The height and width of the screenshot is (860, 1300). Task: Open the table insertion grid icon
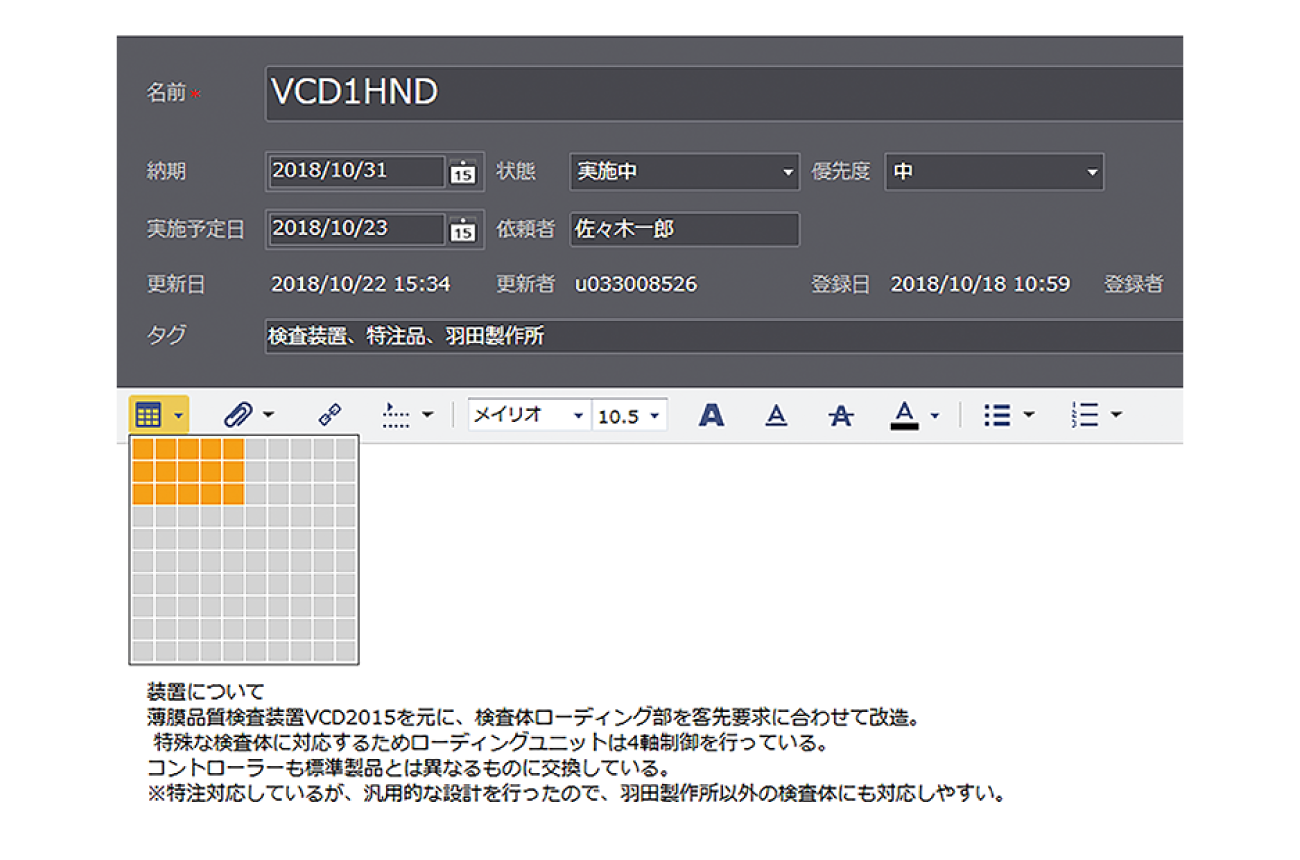(x=146, y=413)
